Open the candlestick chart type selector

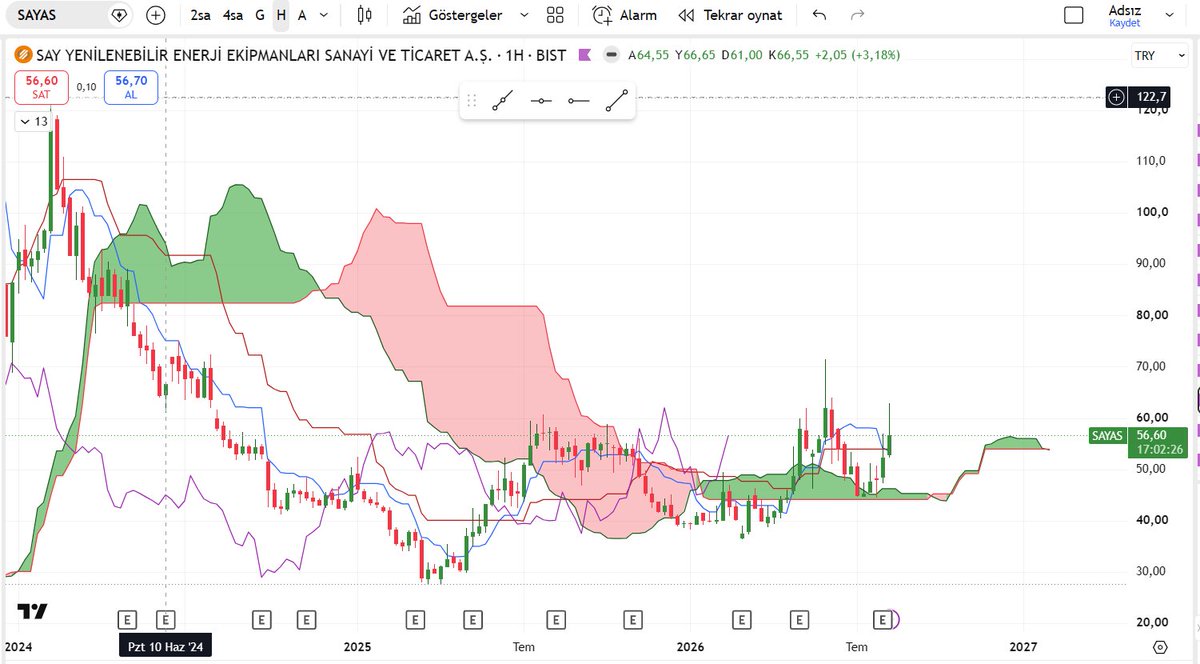[363, 15]
